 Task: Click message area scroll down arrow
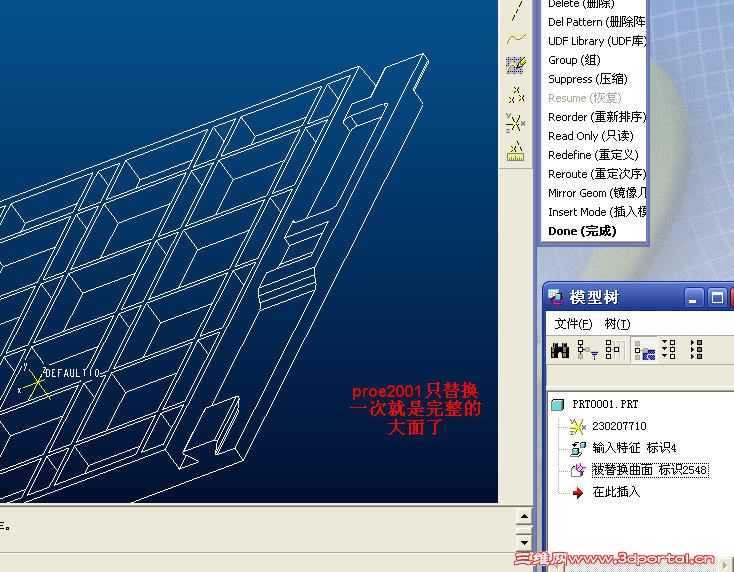click(x=524, y=543)
